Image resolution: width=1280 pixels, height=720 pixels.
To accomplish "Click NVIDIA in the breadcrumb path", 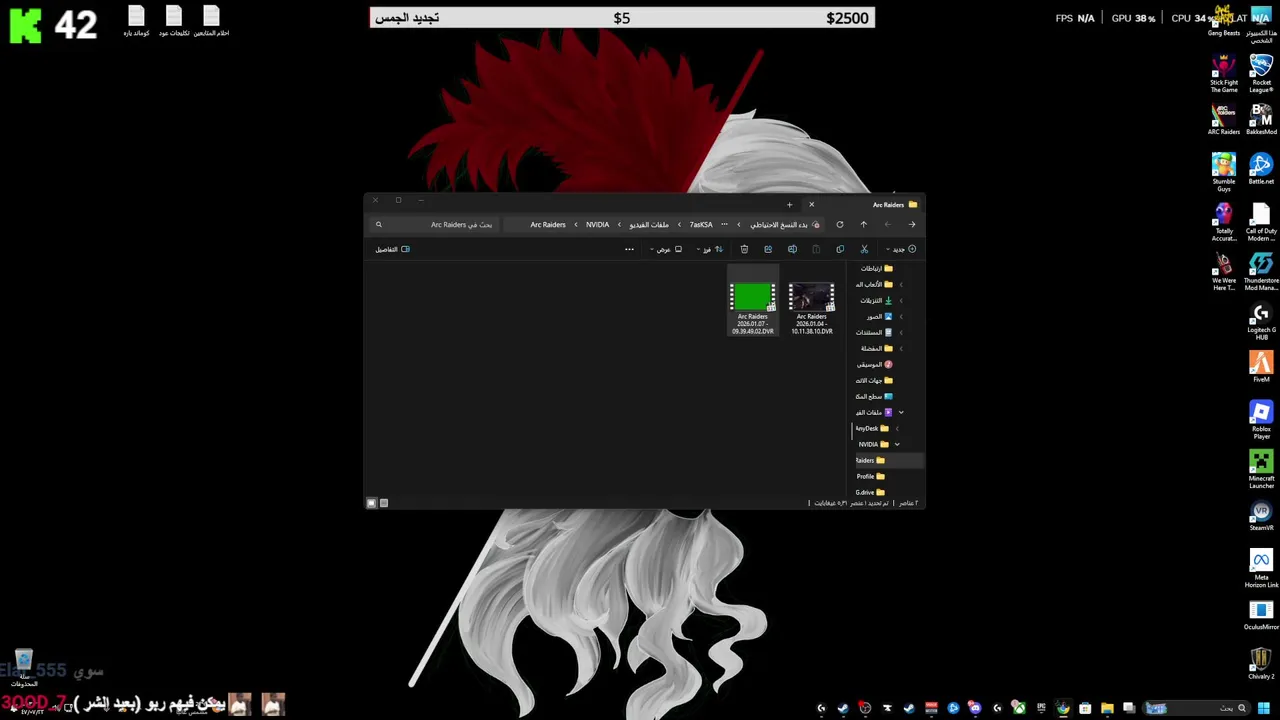I will [597, 224].
